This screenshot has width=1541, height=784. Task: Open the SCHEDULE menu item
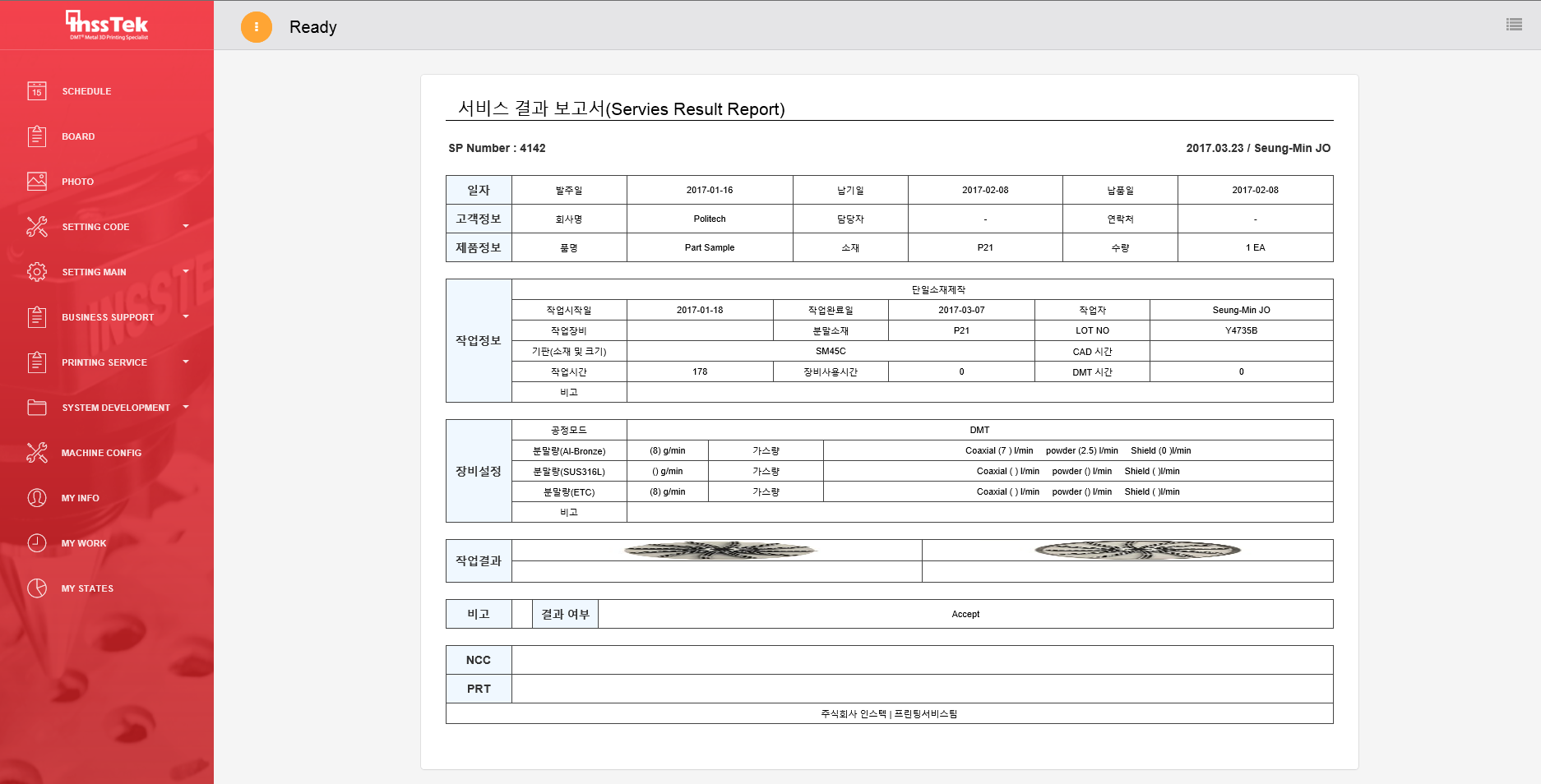86,91
